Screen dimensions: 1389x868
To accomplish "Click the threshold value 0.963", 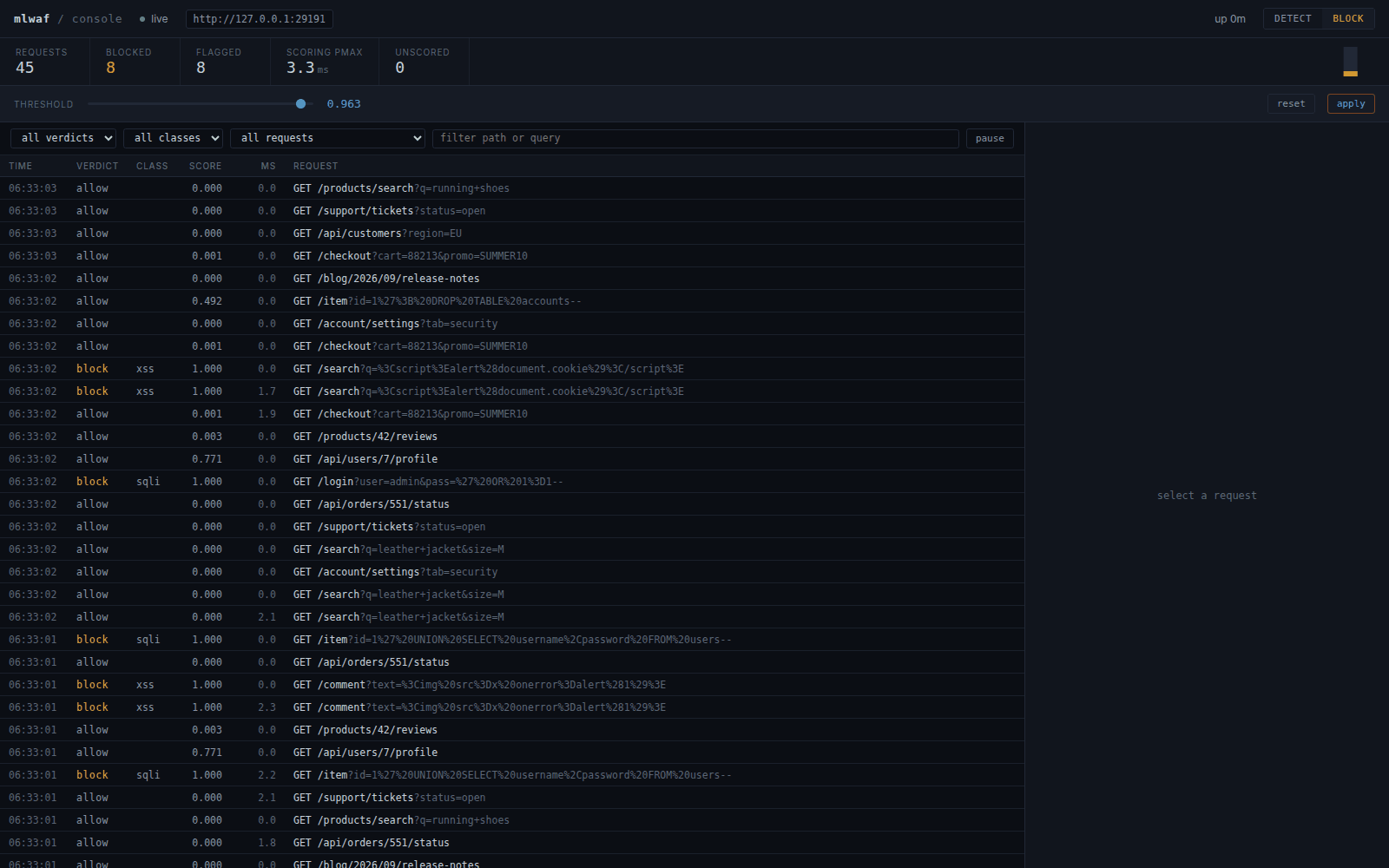I will 344,104.
